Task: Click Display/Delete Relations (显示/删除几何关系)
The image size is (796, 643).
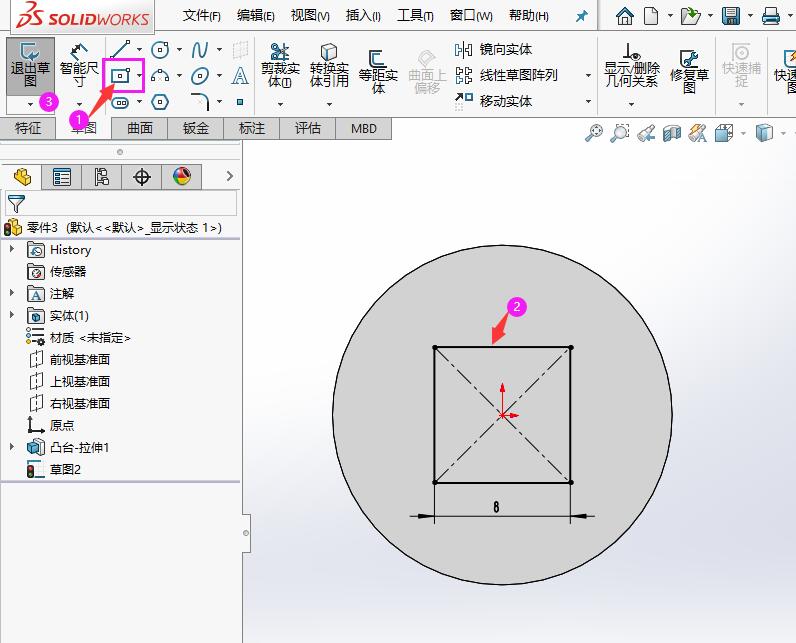Action: 632,66
